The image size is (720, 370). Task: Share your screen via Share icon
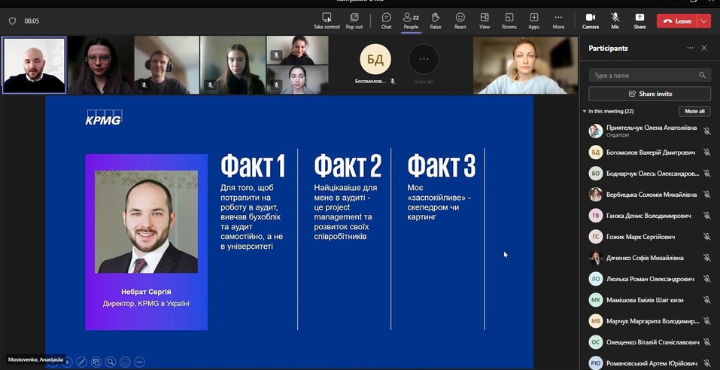pyautogui.click(x=640, y=21)
